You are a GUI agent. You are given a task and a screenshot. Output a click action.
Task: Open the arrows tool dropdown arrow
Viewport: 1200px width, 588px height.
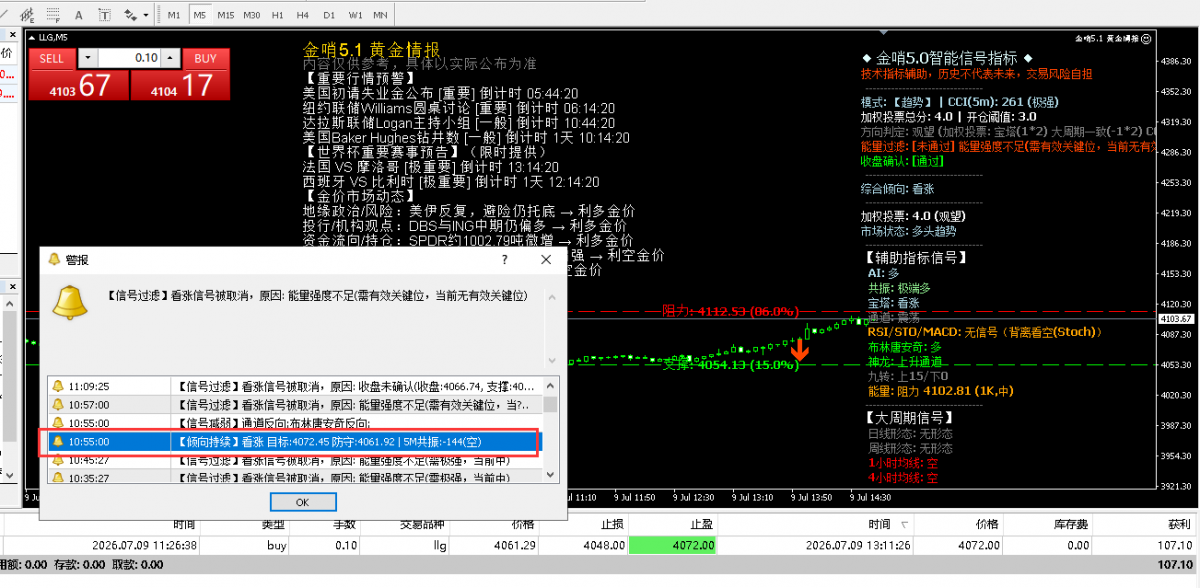pos(146,15)
